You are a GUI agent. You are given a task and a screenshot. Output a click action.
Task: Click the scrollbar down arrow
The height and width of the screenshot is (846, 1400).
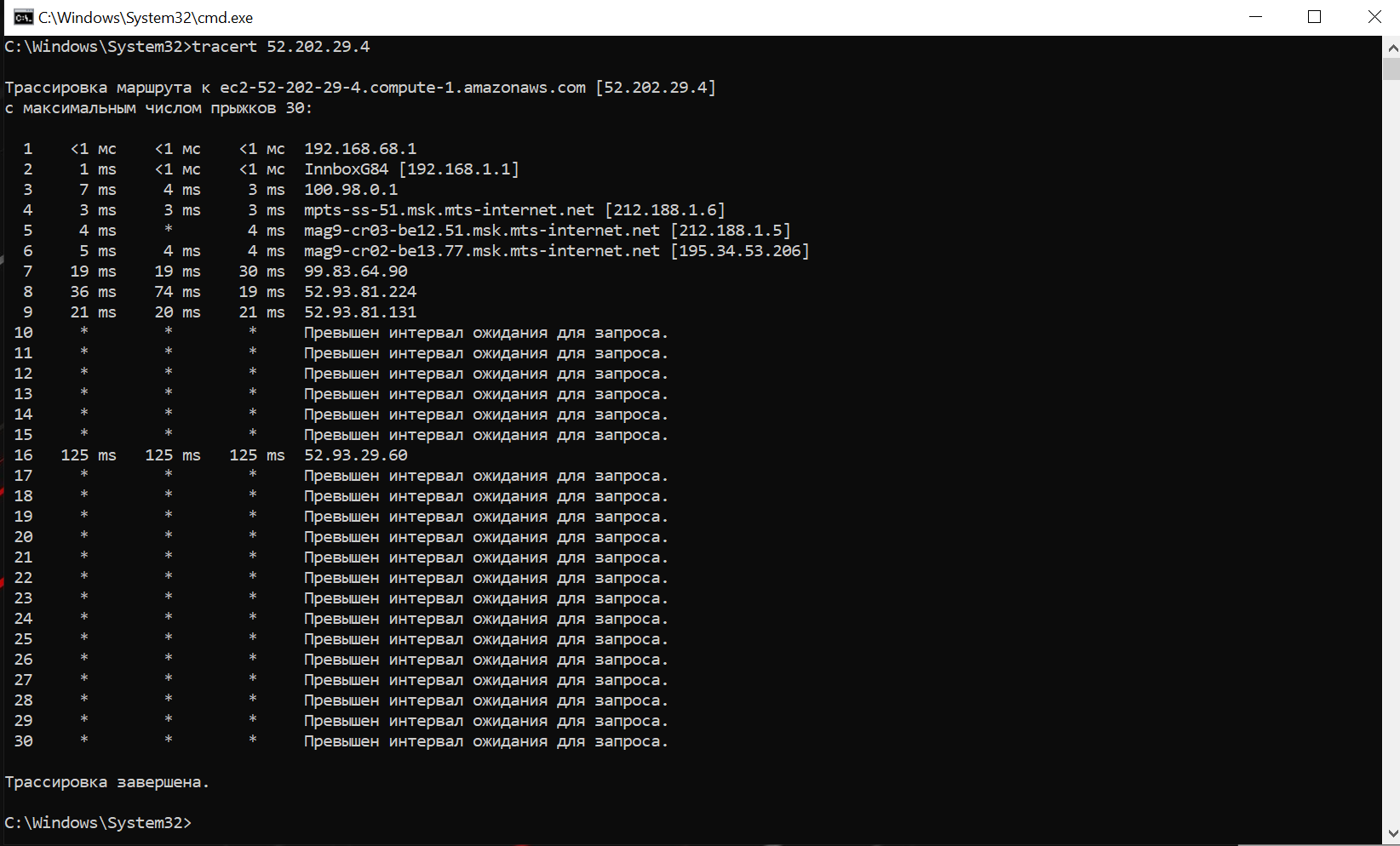tap(1391, 834)
